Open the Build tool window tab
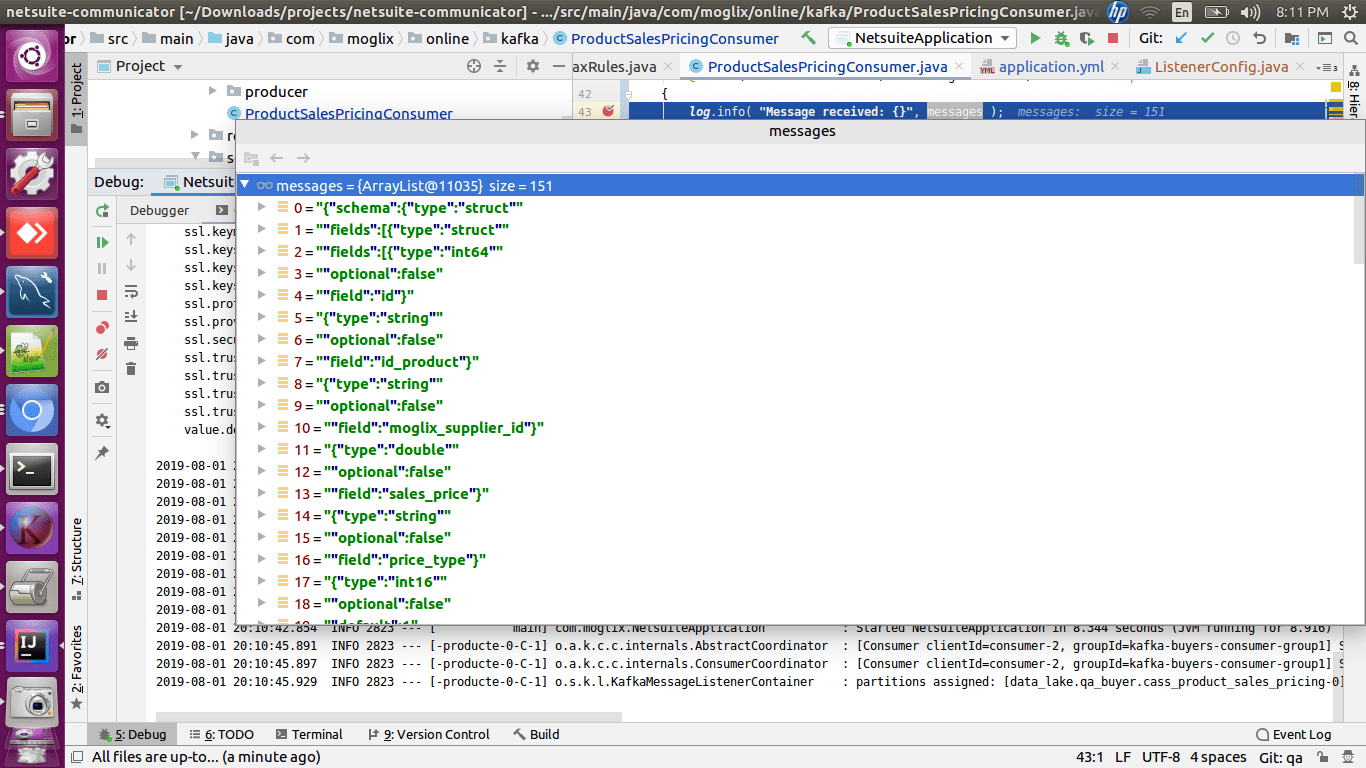 tap(536, 734)
